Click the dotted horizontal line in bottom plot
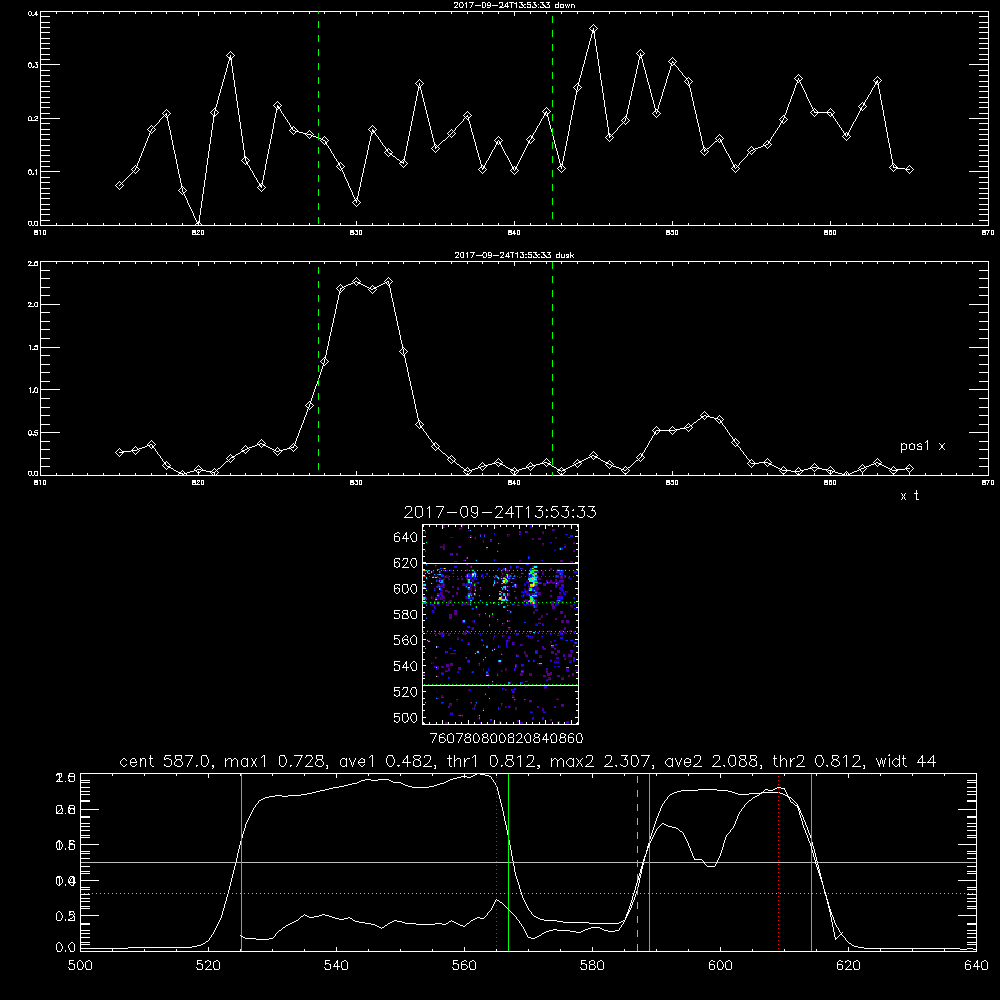1000x1000 pixels. [528, 893]
